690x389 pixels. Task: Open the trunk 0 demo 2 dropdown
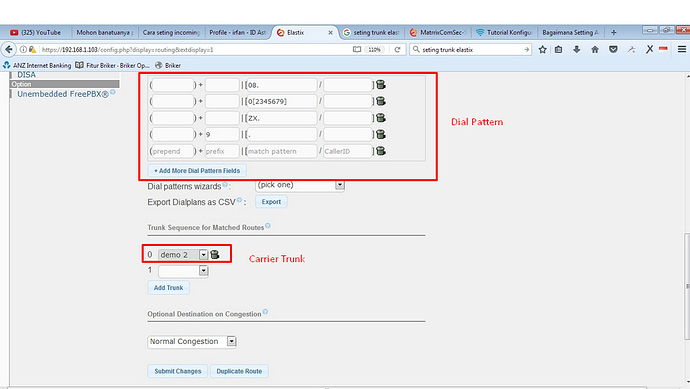(x=183, y=254)
